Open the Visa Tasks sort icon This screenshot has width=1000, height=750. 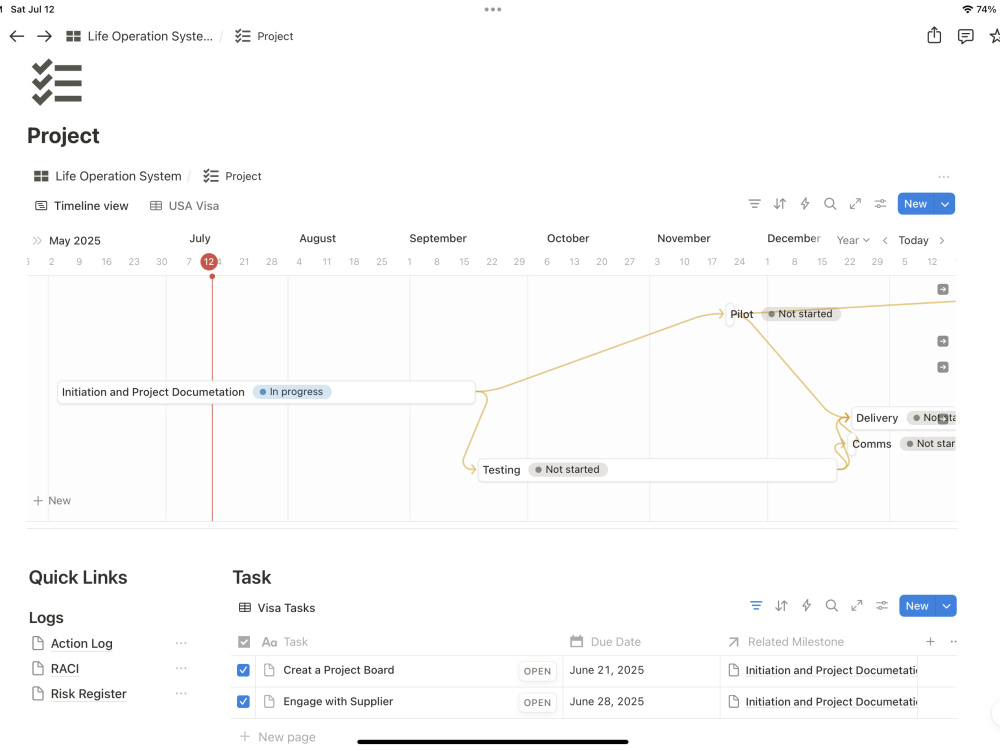781,606
